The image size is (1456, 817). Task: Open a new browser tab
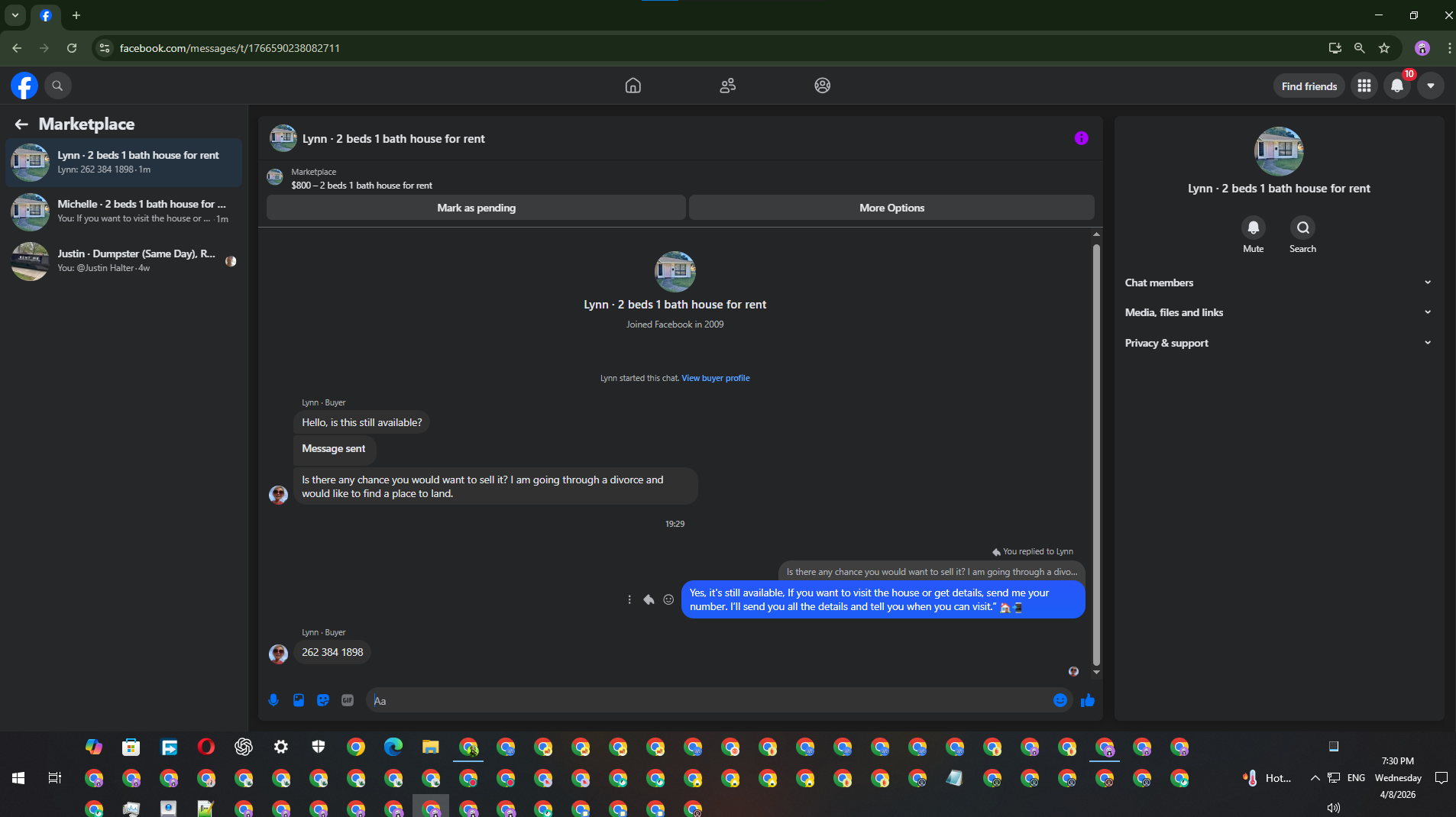(76, 15)
